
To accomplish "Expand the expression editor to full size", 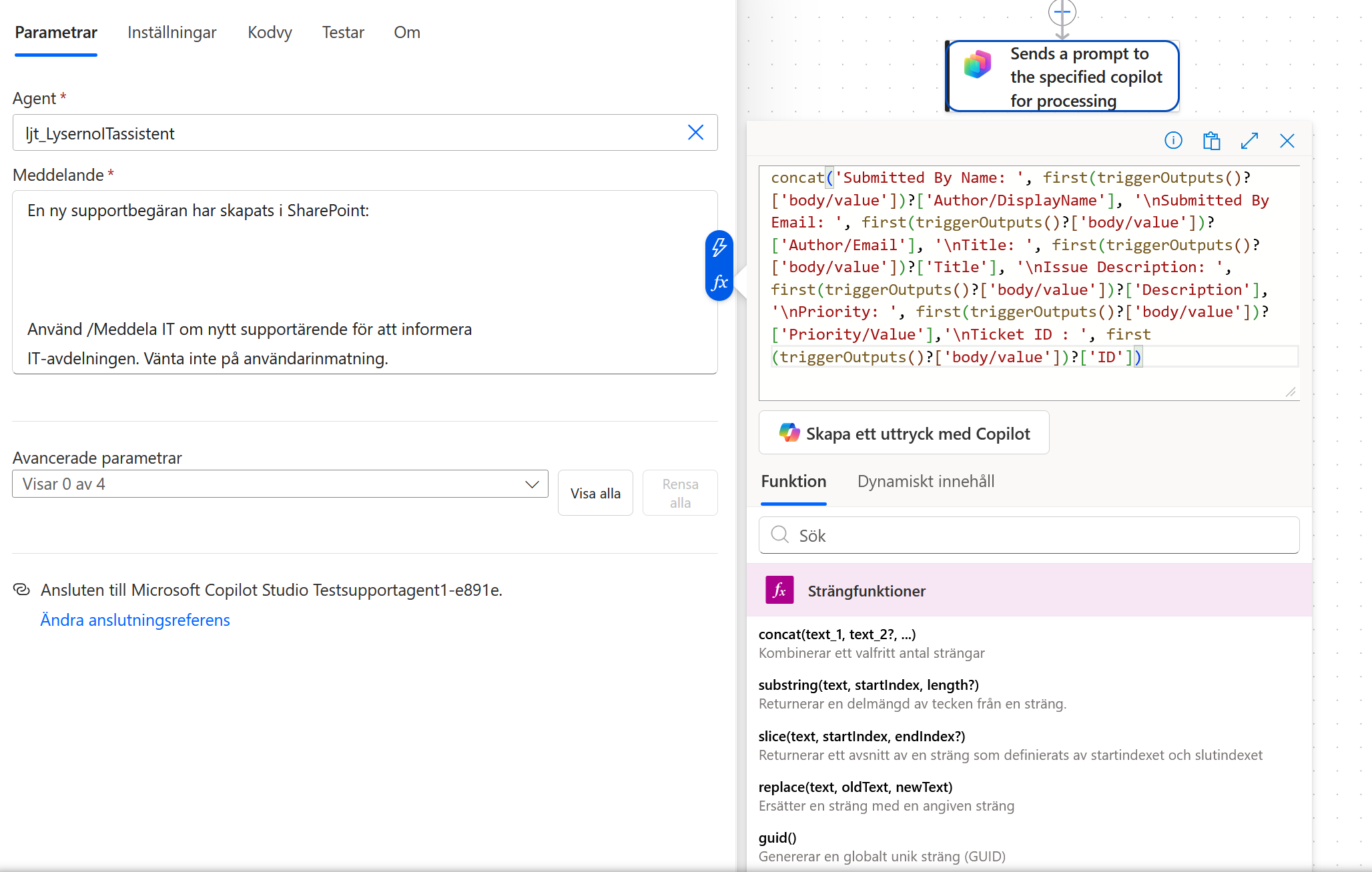I will coord(1249,140).
